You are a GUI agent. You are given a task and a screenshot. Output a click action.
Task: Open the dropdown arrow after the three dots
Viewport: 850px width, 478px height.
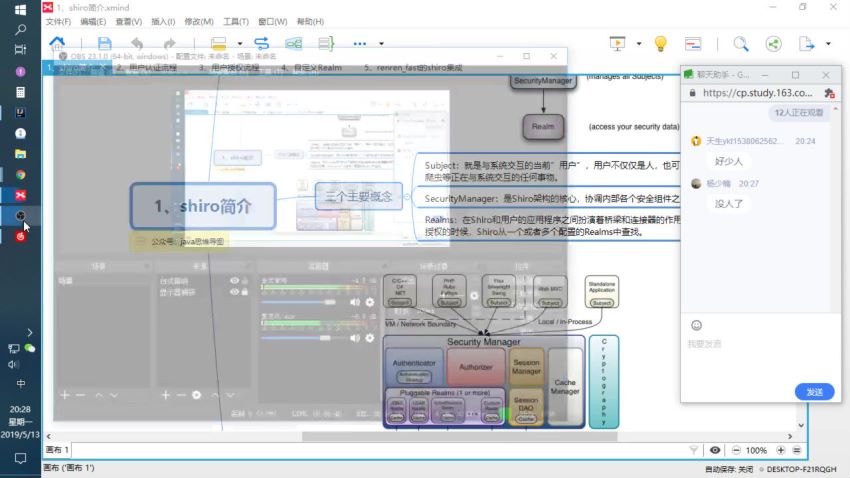[x=381, y=44]
